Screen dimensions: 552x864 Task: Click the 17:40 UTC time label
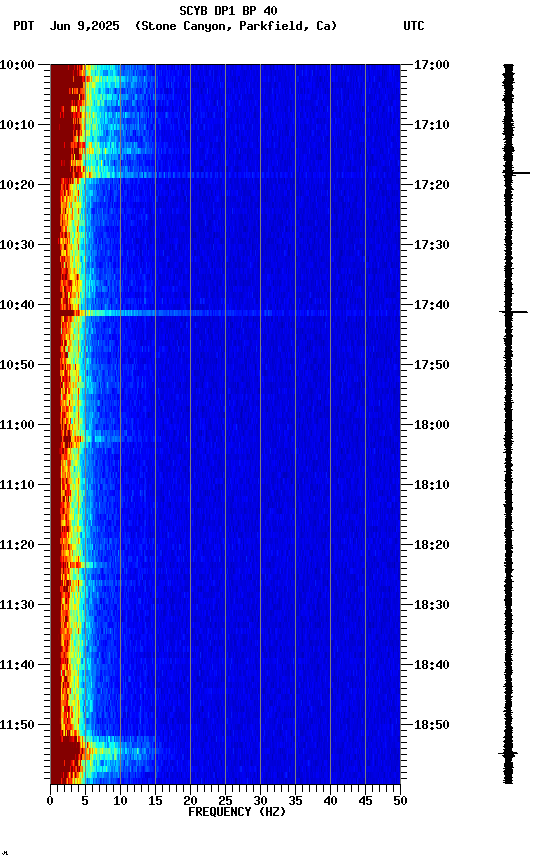(x=432, y=305)
